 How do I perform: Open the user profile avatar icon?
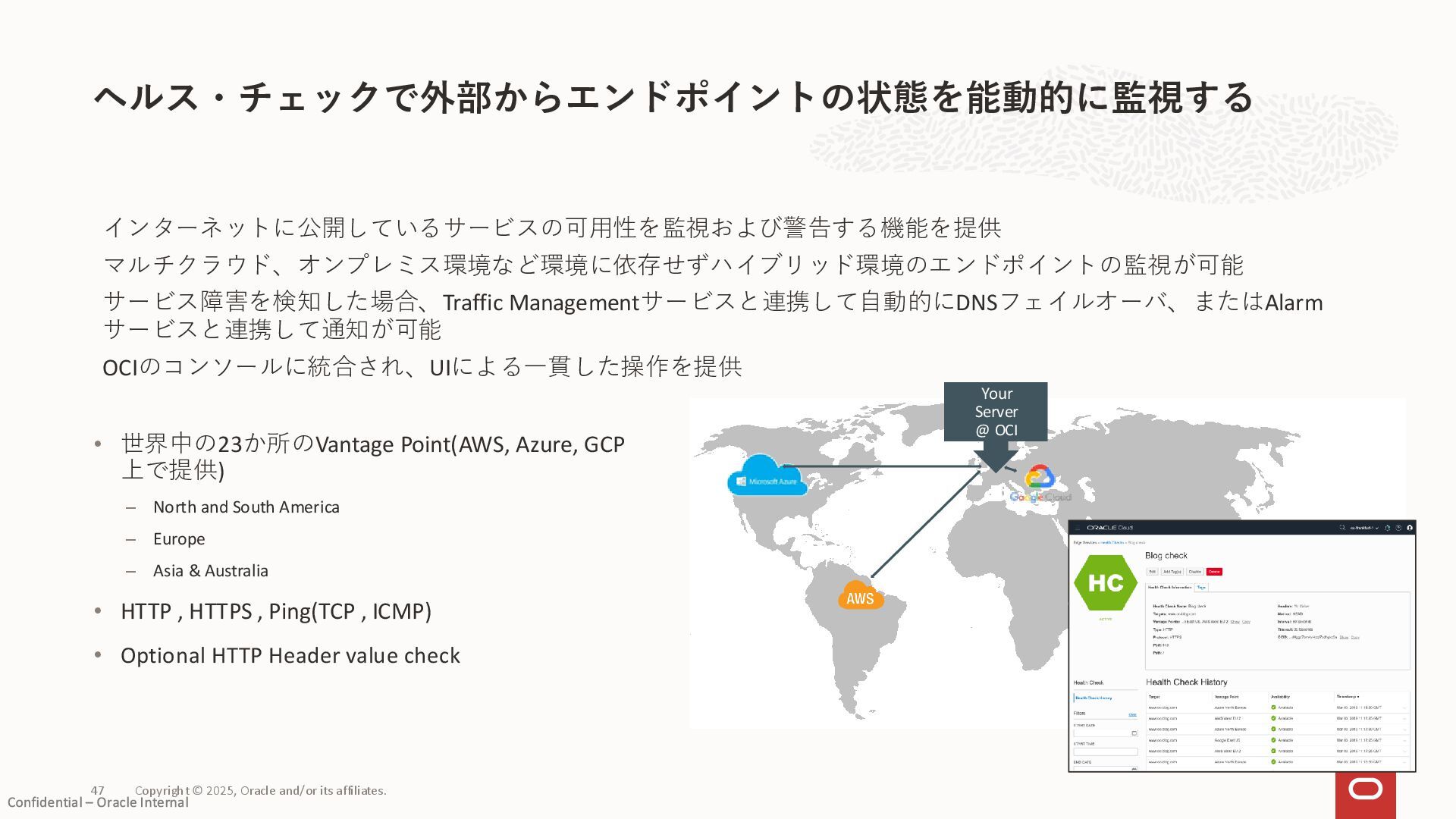pyautogui.click(x=1410, y=528)
